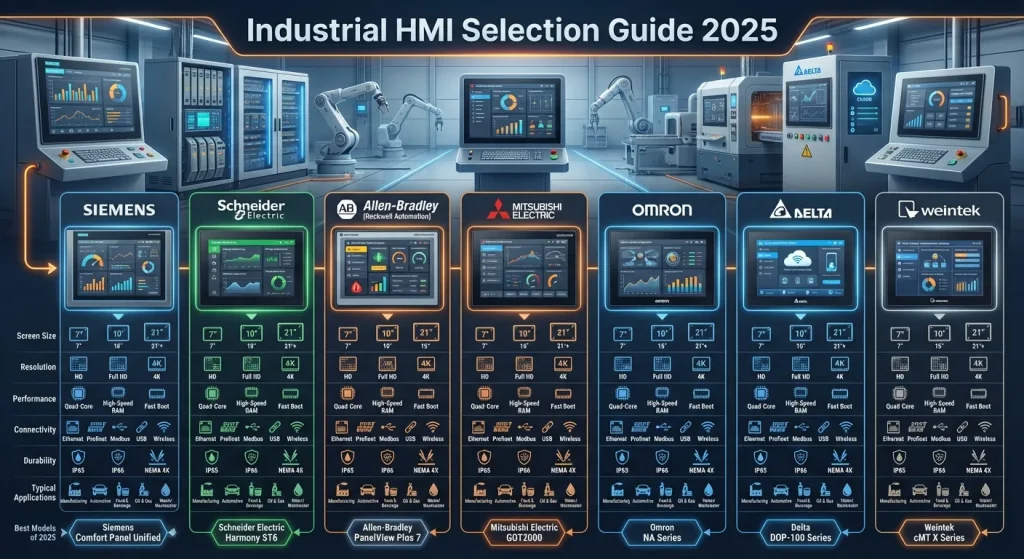Select the Siemens 21-inch screen size icon
Image resolution: width=1024 pixels, height=559 pixels.
[x=155, y=332]
